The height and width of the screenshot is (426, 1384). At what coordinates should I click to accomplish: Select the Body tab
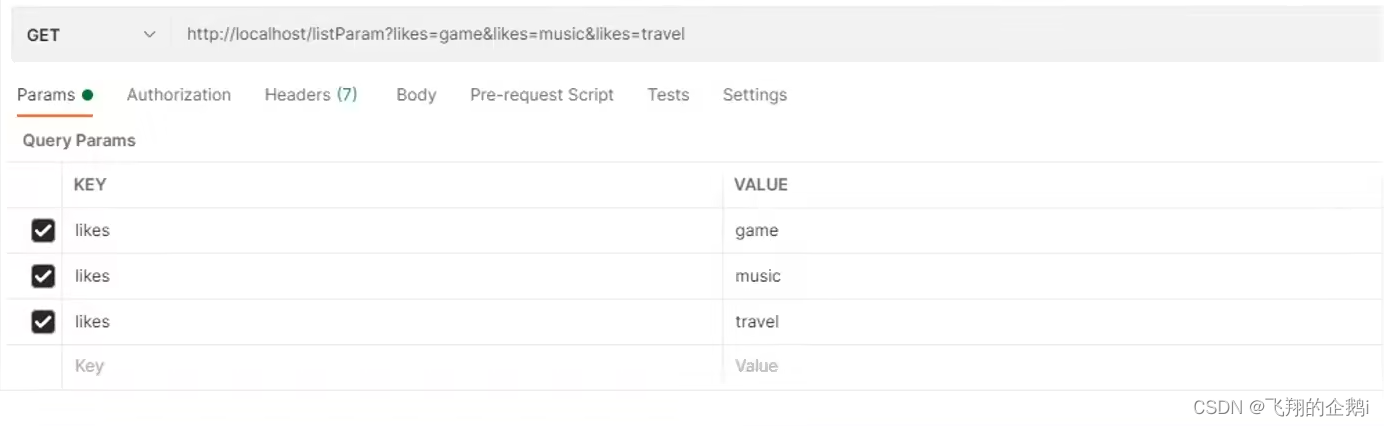tap(416, 95)
